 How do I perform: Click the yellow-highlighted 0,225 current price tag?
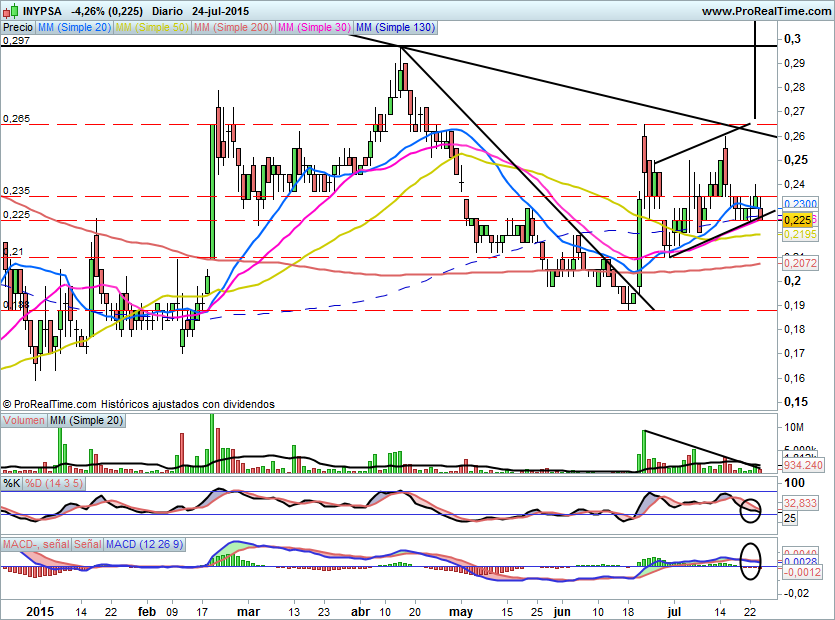(x=797, y=220)
